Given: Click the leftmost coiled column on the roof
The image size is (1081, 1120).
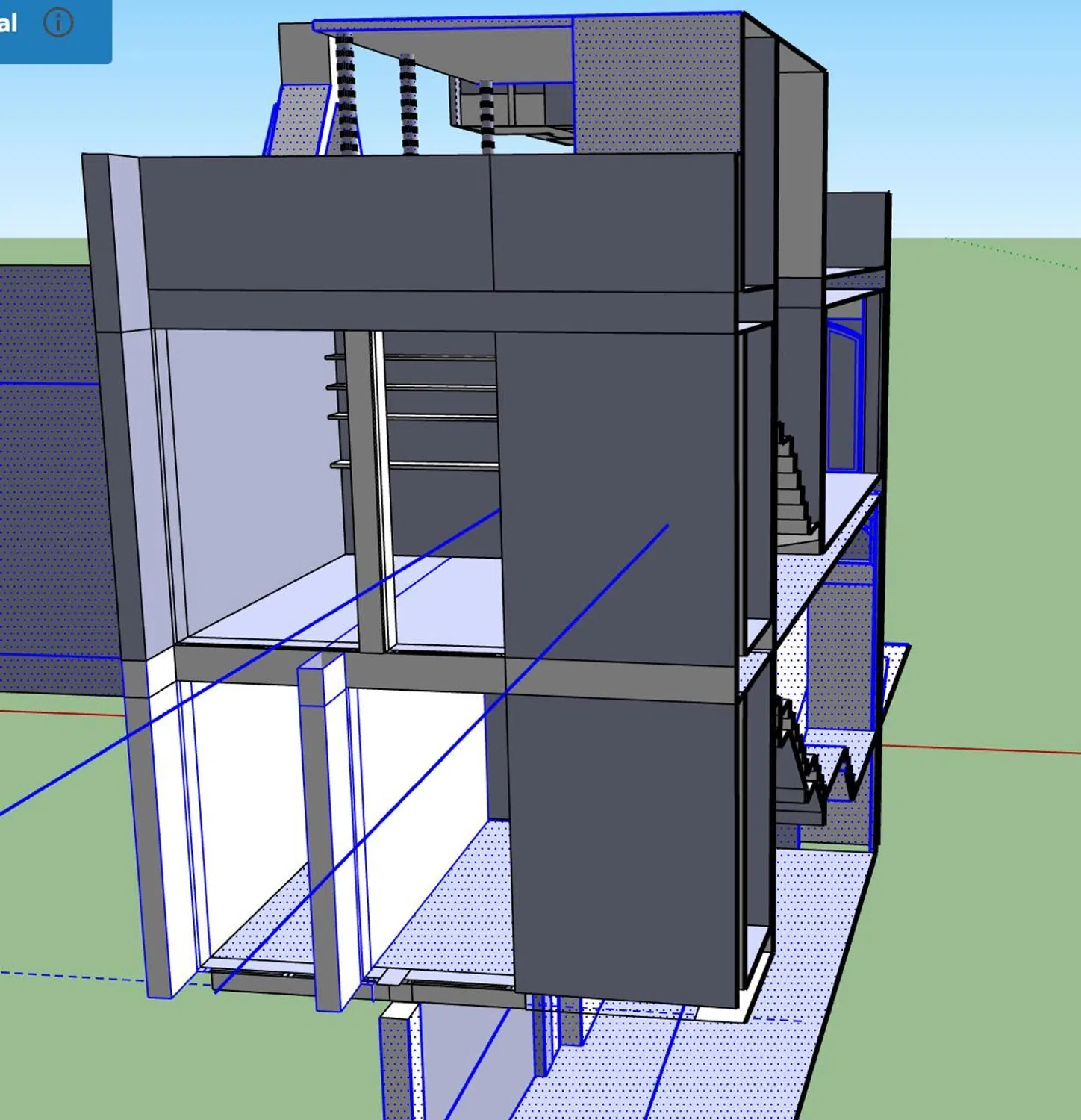Looking at the screenshot, I should pyautogui.click(x=346, y=93).
